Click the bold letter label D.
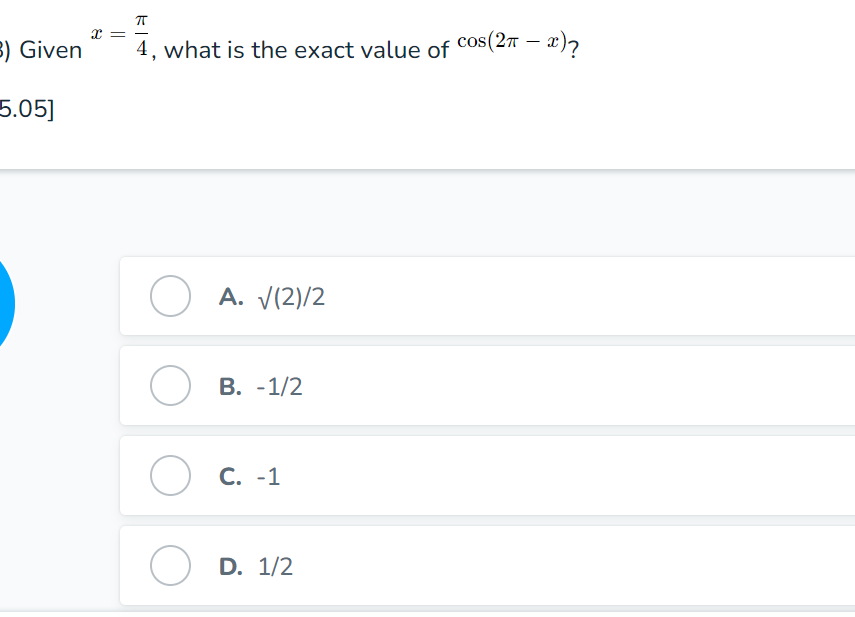The width and height of the screenshot is (855, 617). click(x=230, y=567)
